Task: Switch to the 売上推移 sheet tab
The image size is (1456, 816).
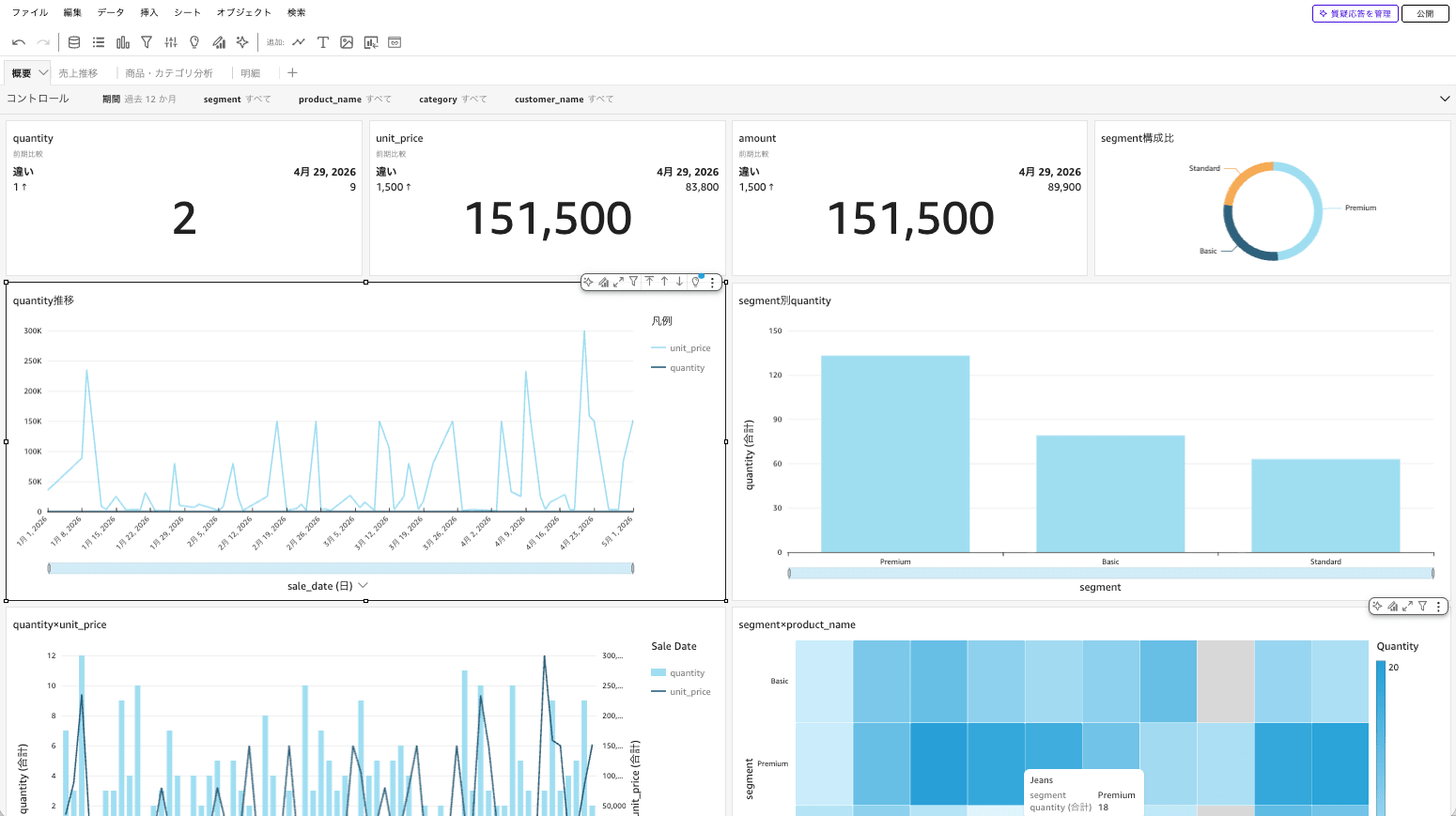Action: pyautogui.click(x=78, y=73)
